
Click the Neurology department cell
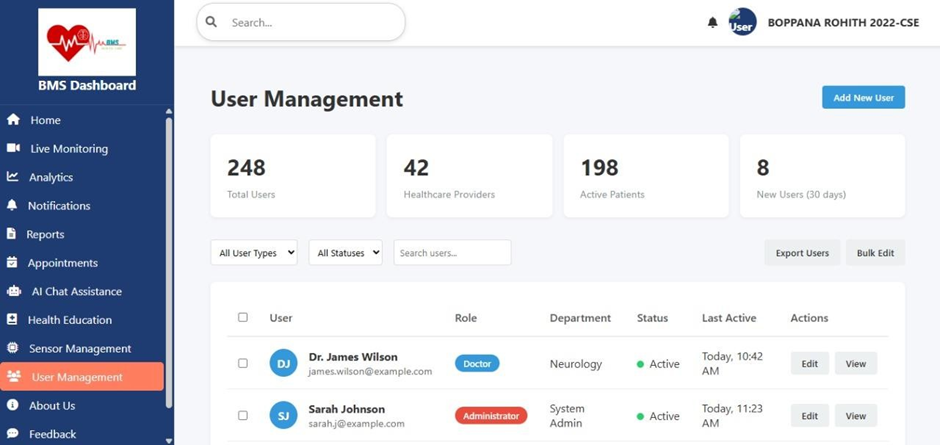point(576,363)
